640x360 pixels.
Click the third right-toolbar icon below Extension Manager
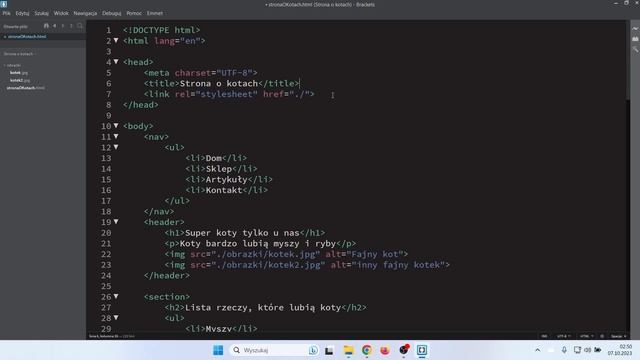(635, 50)
